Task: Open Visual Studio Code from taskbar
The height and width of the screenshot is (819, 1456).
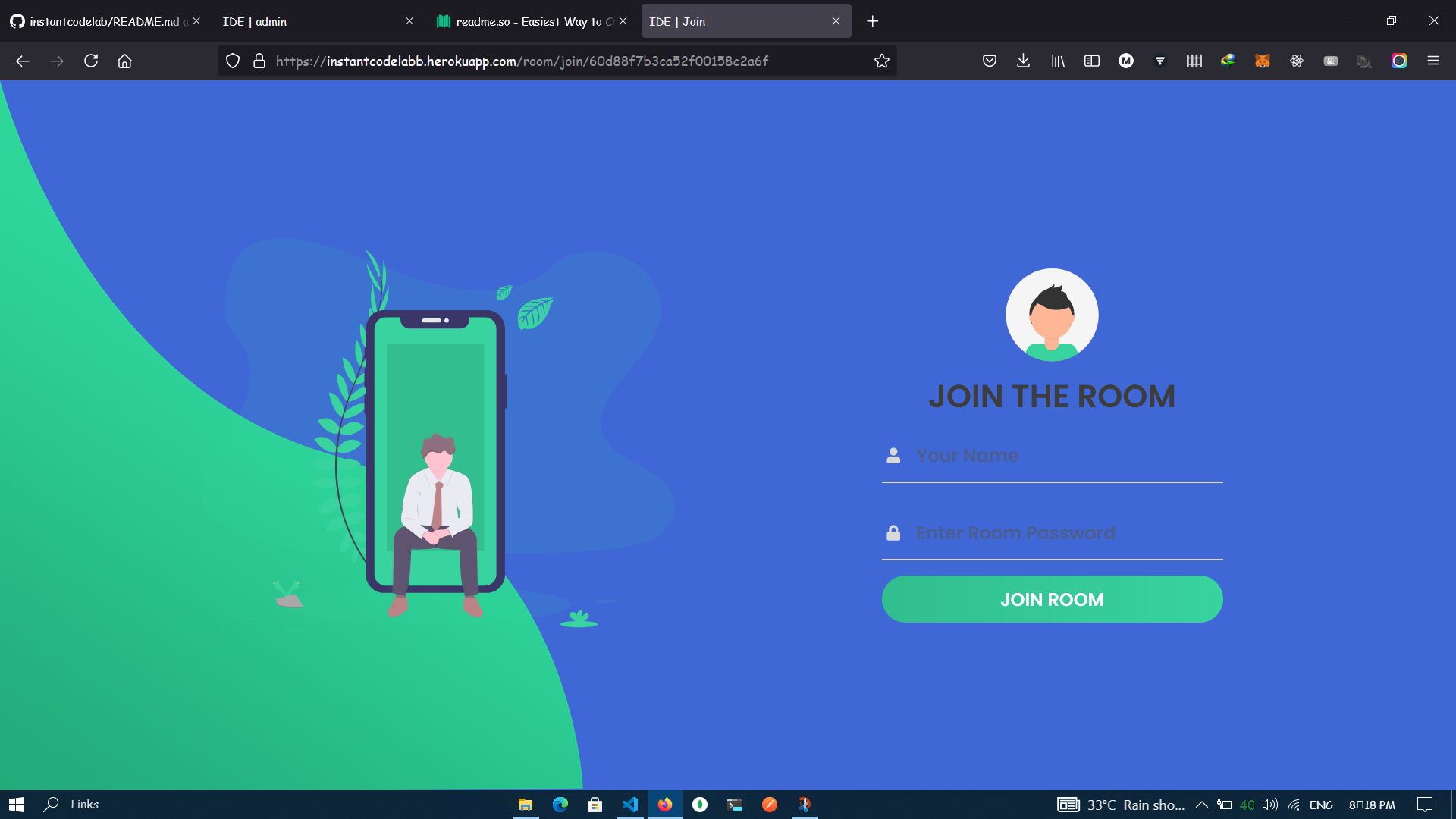Action: (x=629, y=805)
